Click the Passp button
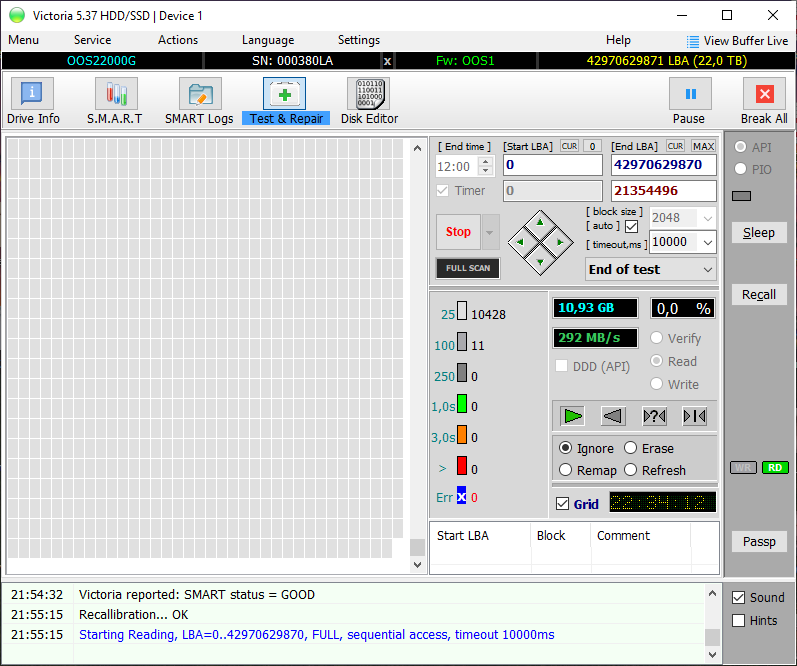 (759, 542)
